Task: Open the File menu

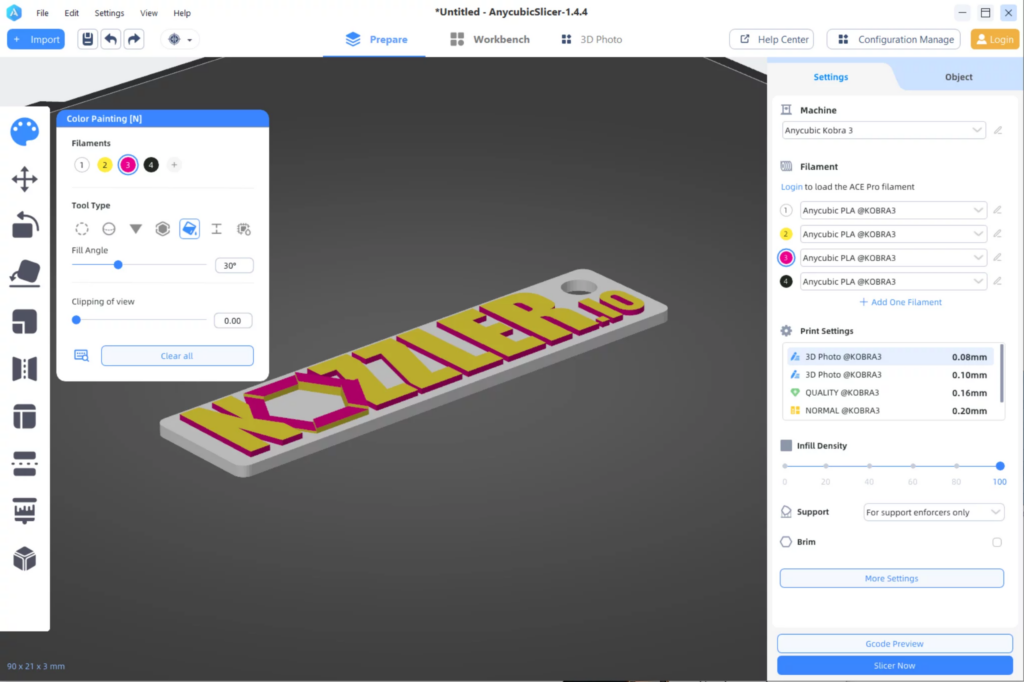Action: coord(42,13)
